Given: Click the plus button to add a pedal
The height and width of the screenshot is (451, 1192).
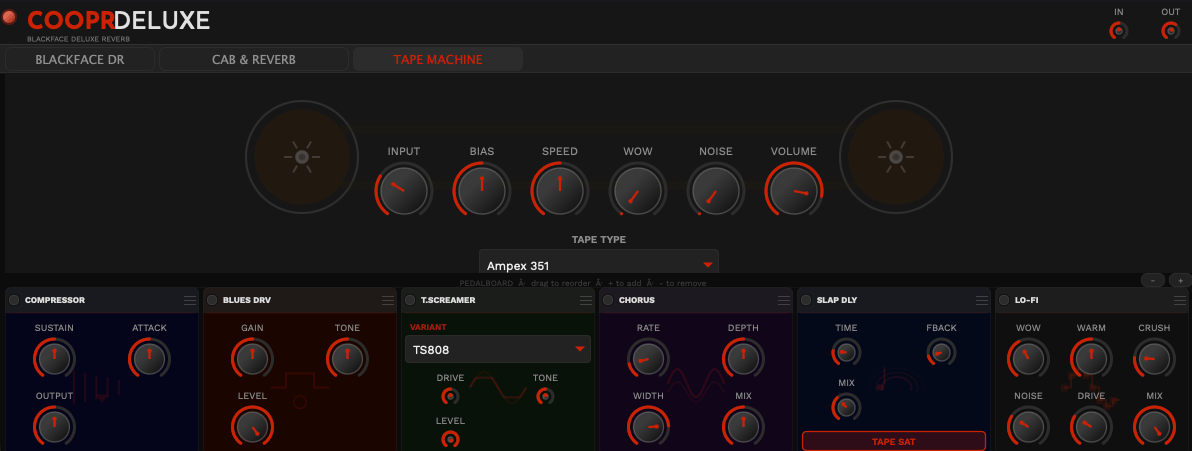Looking at the screenshot, I should click(1180, 280).
